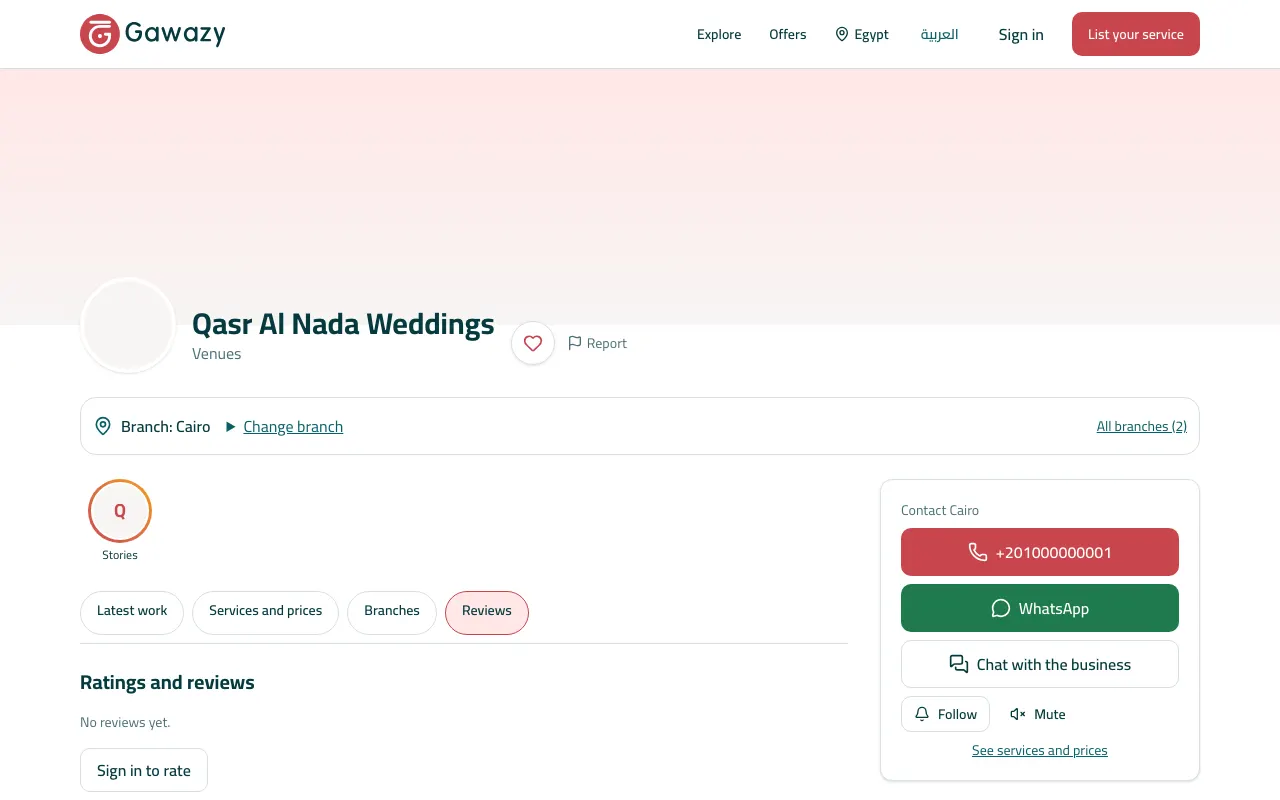Open the All branches (2) link

1142,426
